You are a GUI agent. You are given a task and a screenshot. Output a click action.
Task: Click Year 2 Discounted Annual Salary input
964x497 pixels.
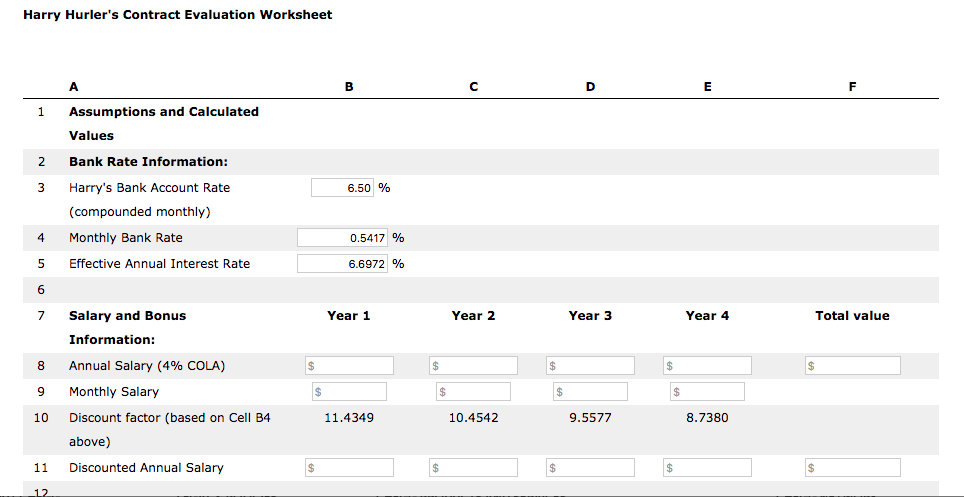(x=473, y=467)
